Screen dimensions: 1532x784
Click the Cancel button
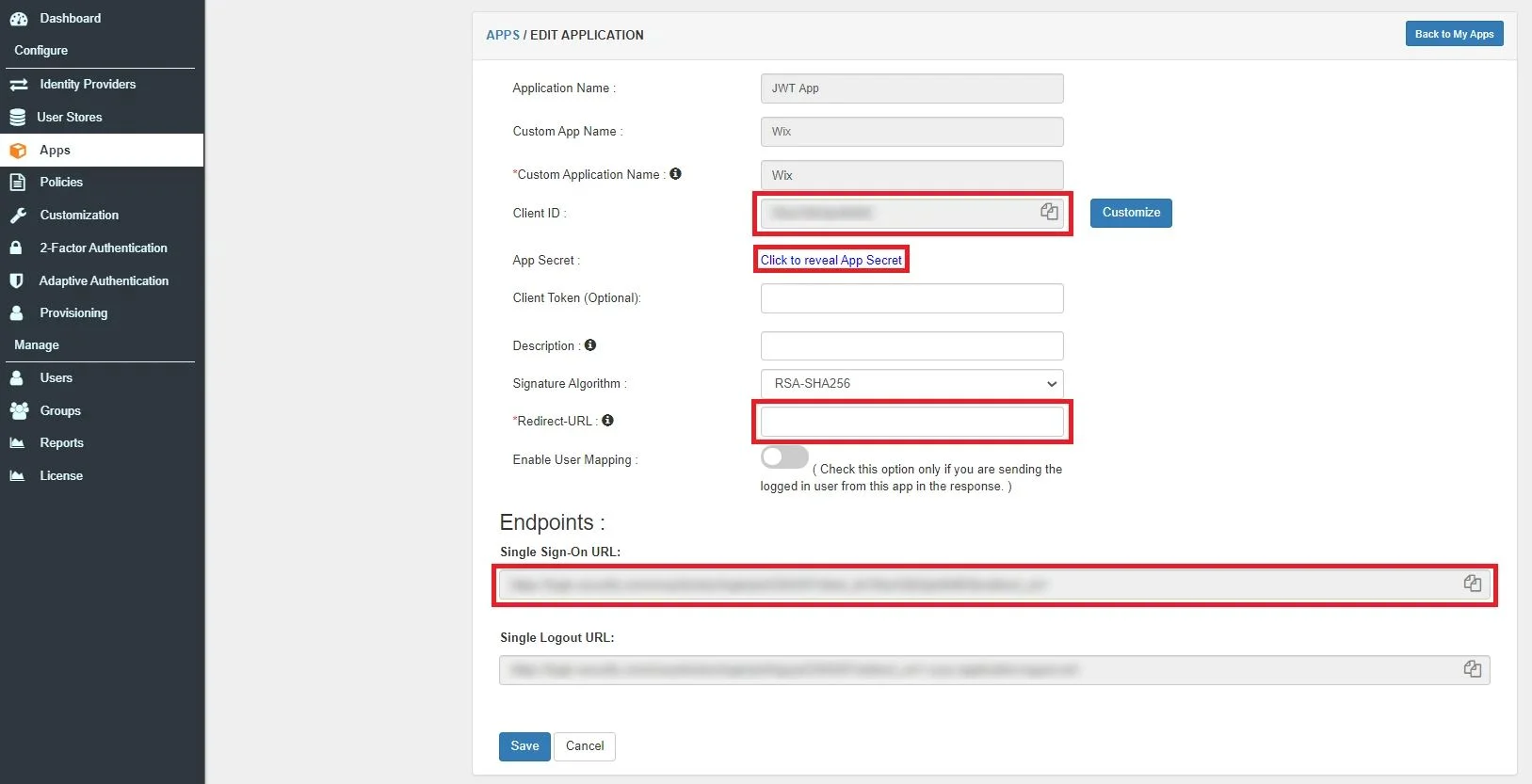(x=585, y=746)
